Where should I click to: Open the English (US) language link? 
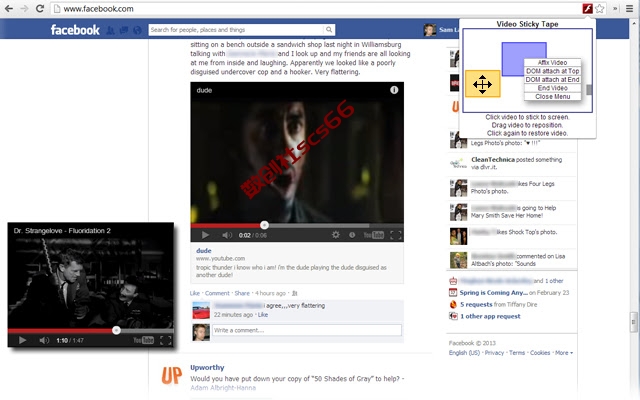[464, 353]
